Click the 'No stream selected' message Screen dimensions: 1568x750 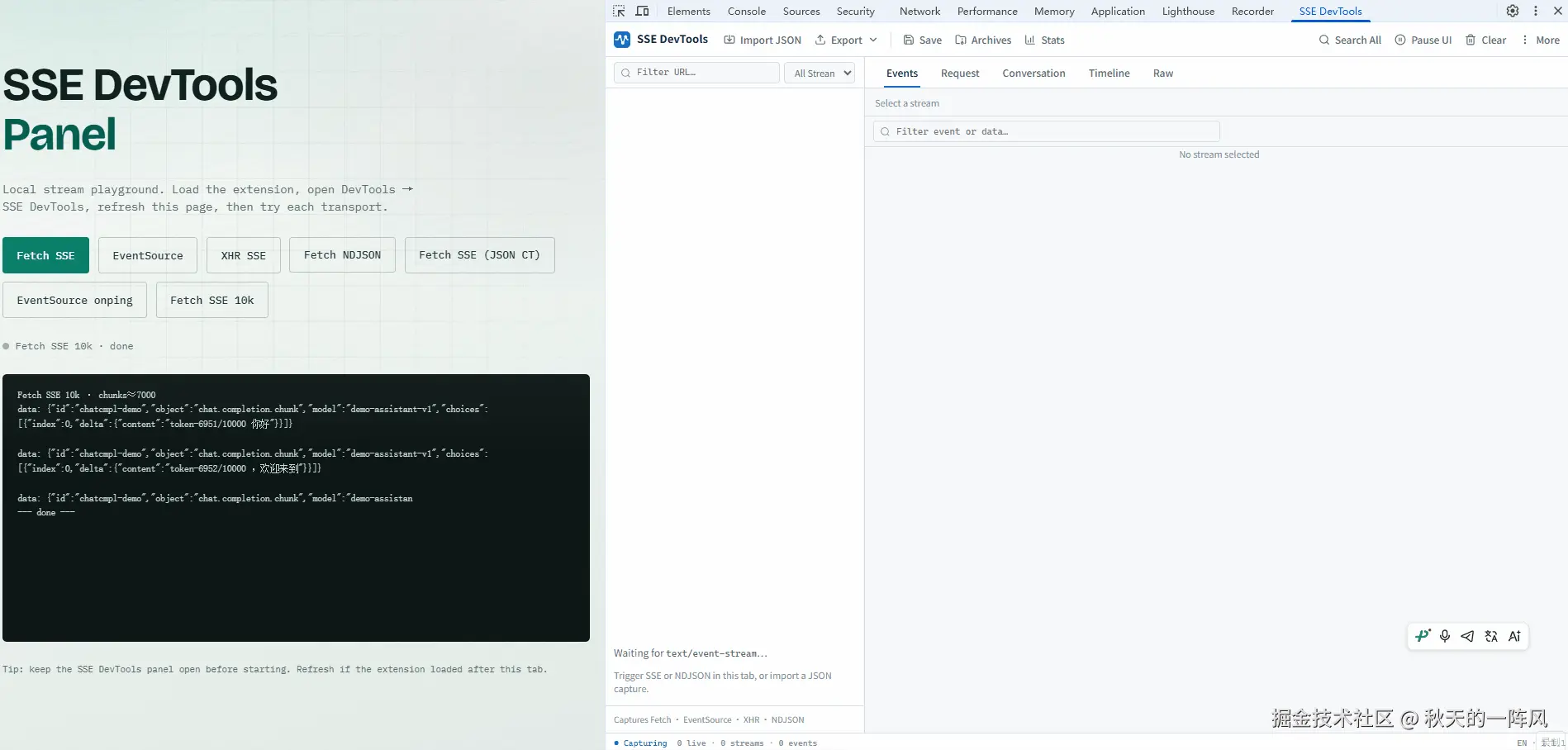[x=1219, y=154]
